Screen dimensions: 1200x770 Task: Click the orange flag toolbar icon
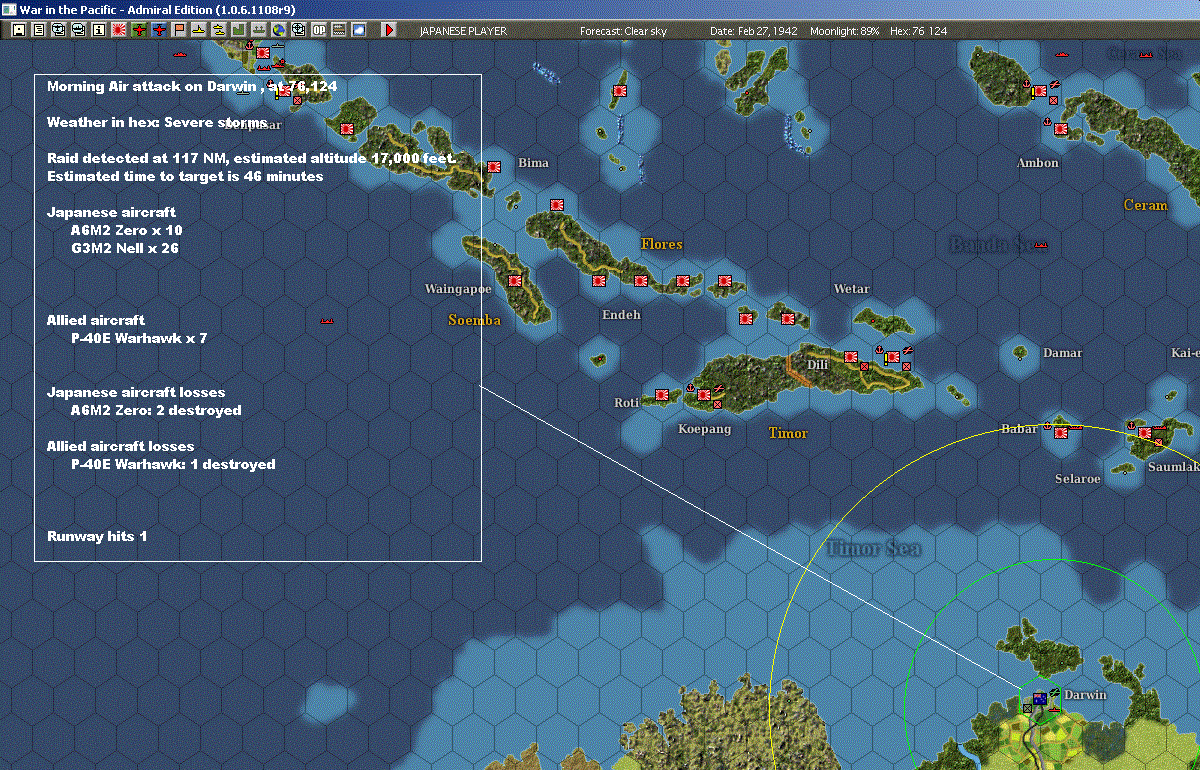(178, 30)
